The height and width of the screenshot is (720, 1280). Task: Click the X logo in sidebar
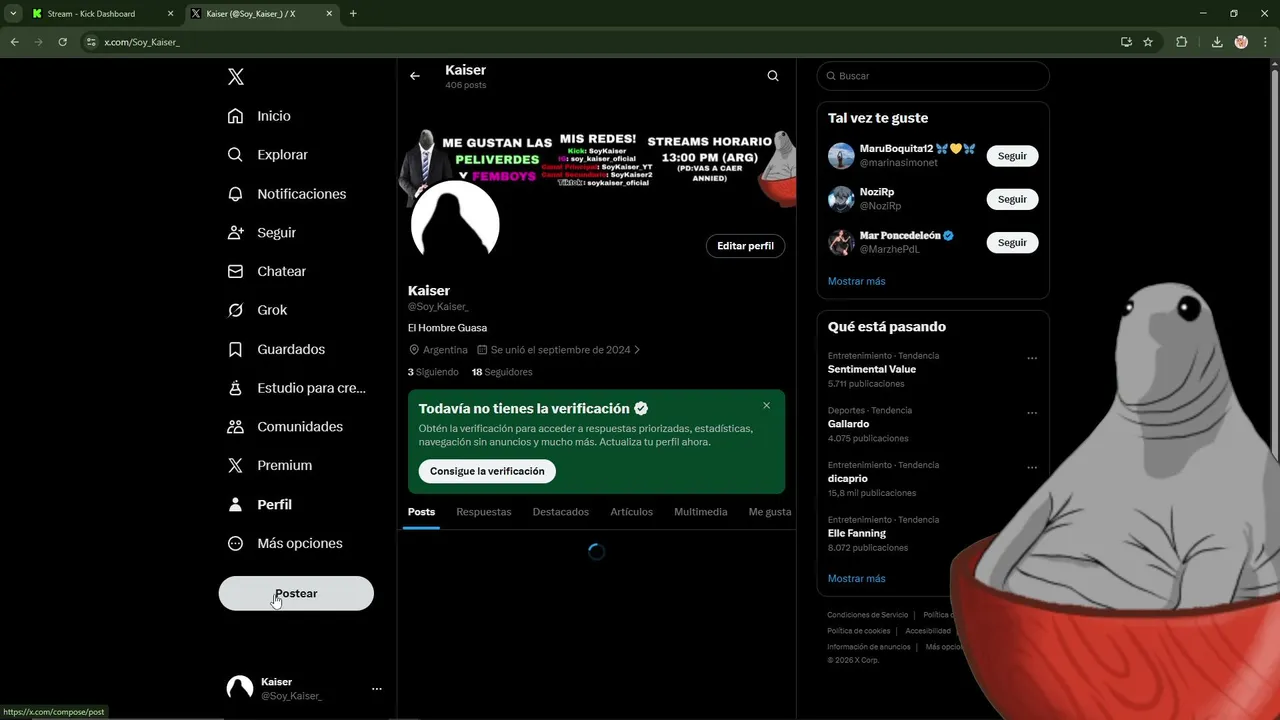[x=235, y=77]
